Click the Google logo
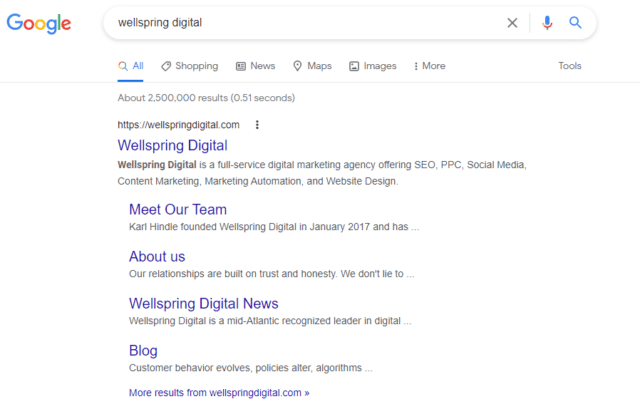The width and height of the screenshot is (640, 409). point(39,23)
